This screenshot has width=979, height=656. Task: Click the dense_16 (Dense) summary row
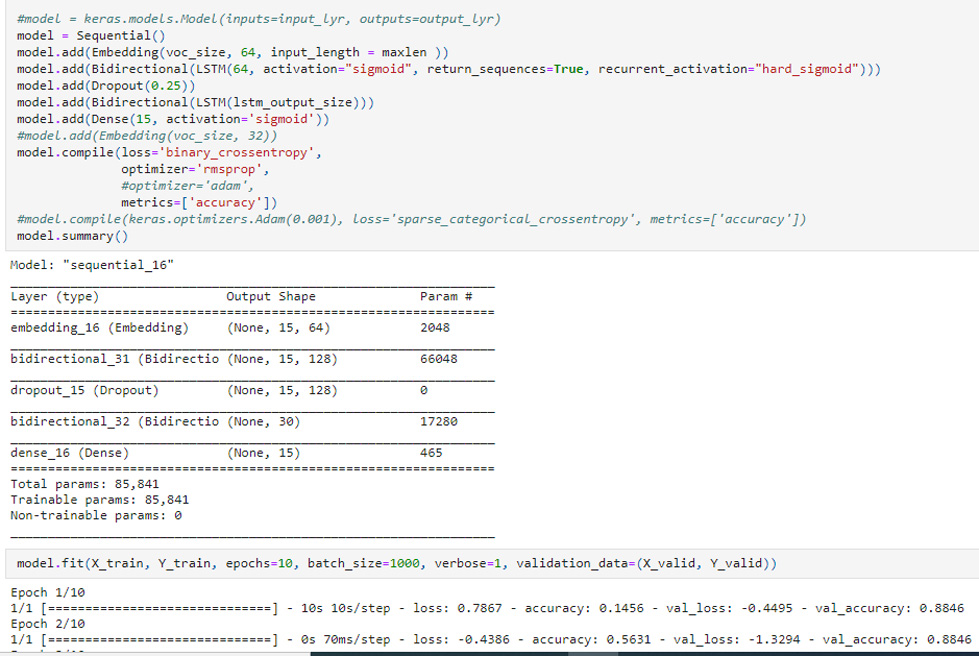[x=70, y=453]
